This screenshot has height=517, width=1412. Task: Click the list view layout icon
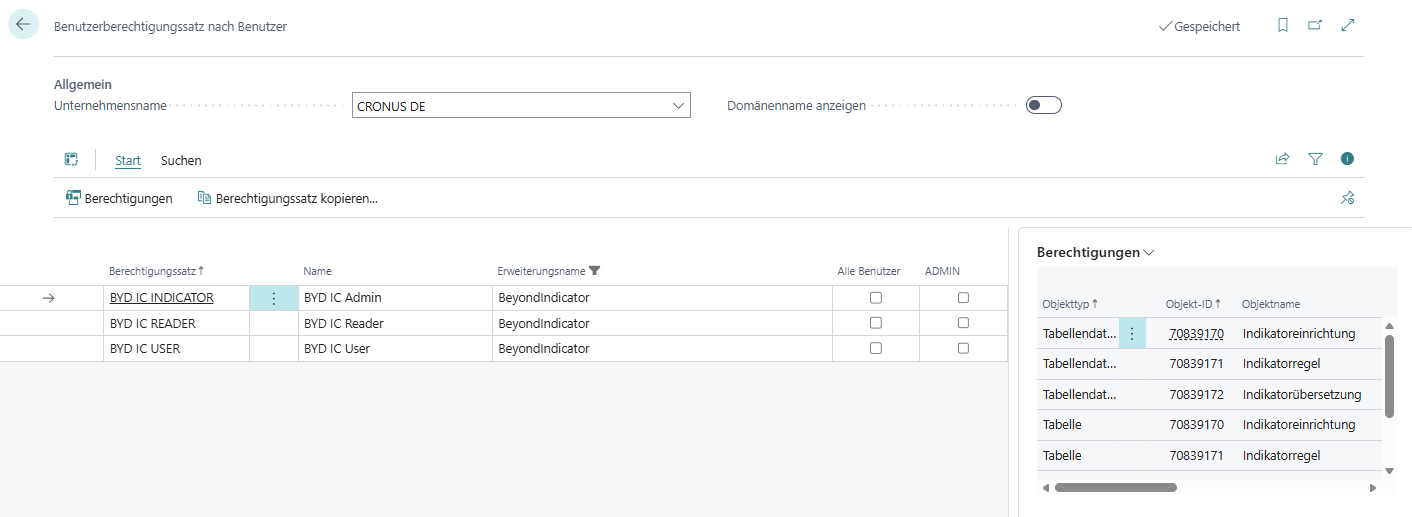(71, 160)
